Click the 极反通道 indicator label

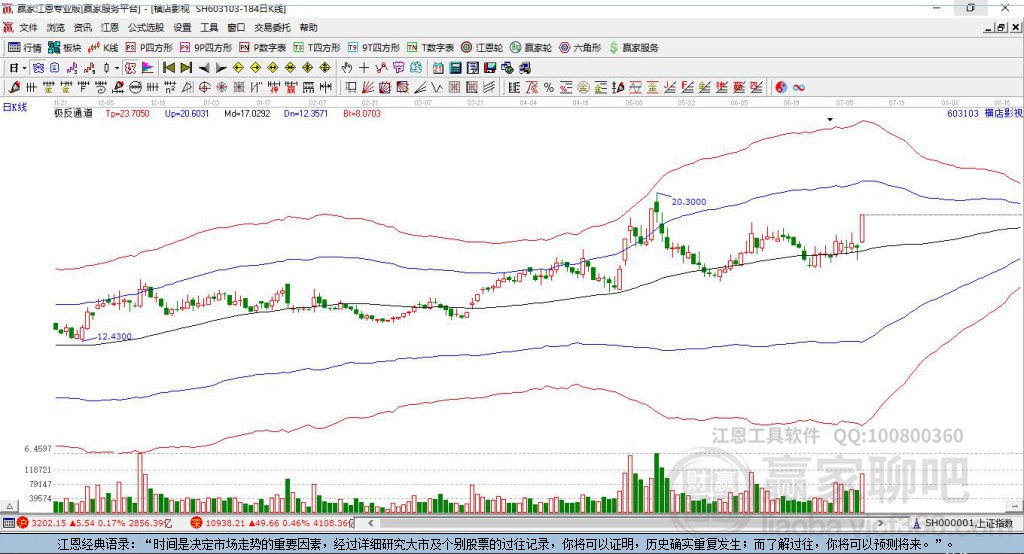(73, 114)
